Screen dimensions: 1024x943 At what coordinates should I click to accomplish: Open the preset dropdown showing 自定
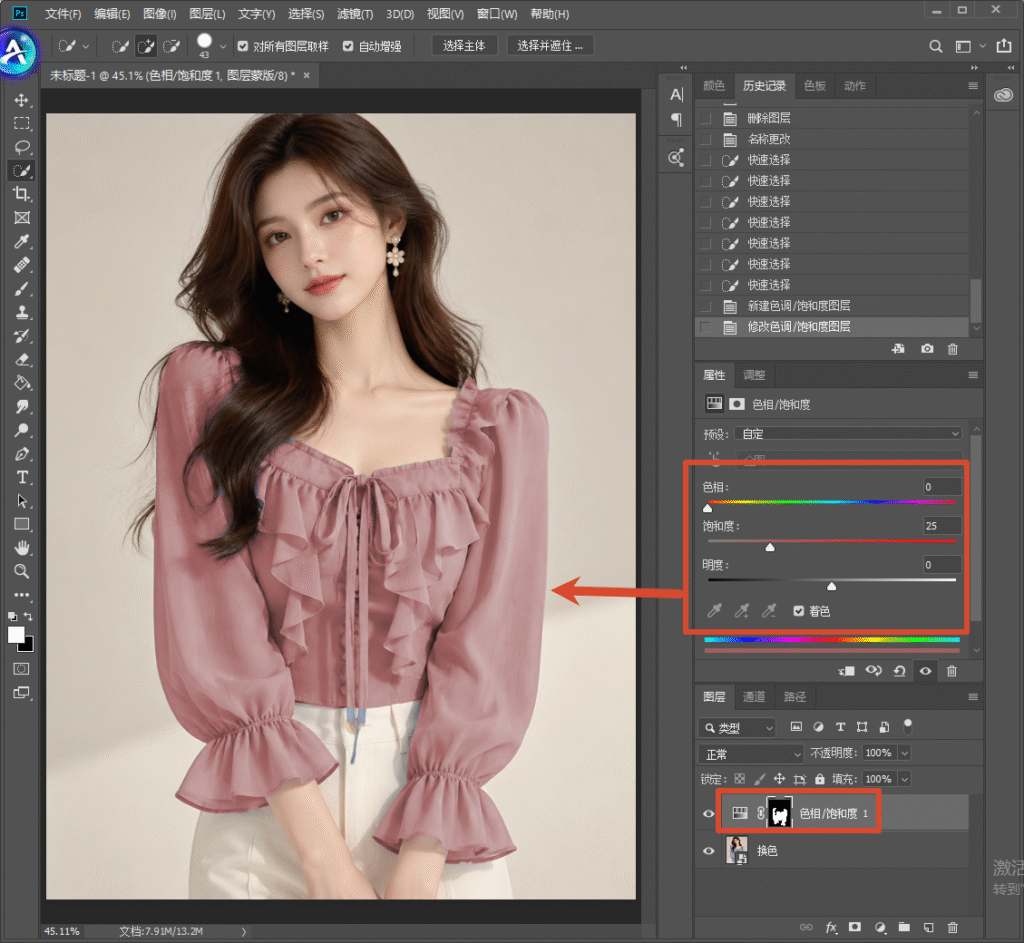pyautogui.click(x=849, y=434)
